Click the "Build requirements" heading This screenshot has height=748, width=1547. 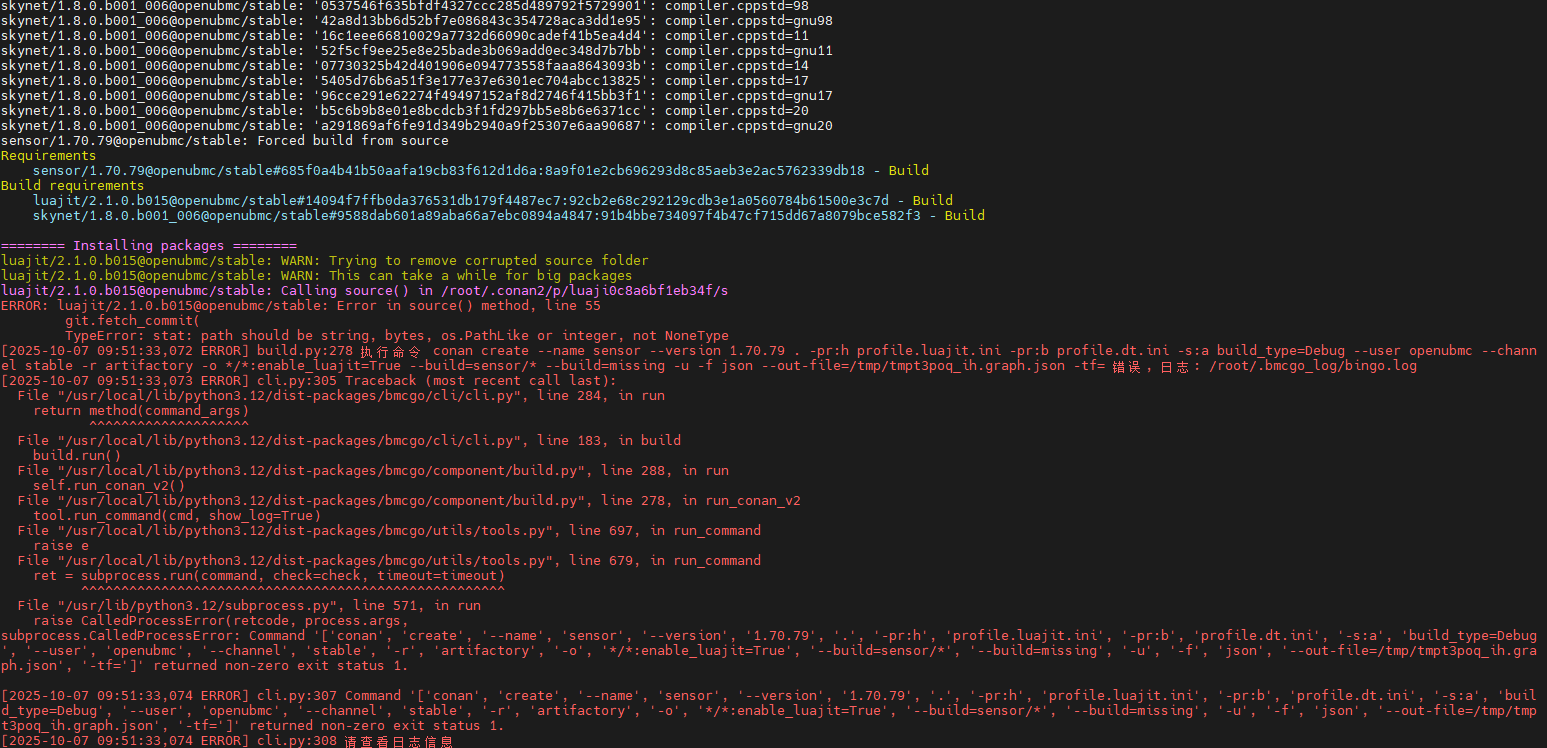click(x=72, y=186)
